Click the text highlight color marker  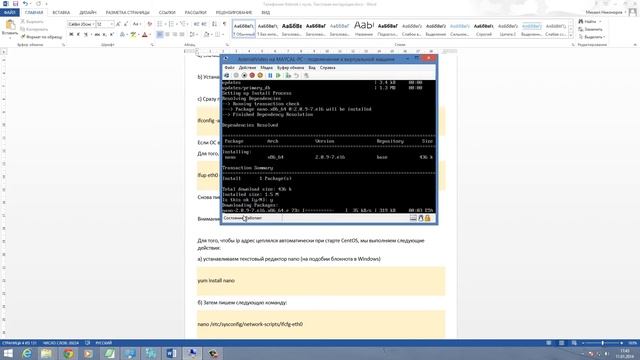[133, 35]
